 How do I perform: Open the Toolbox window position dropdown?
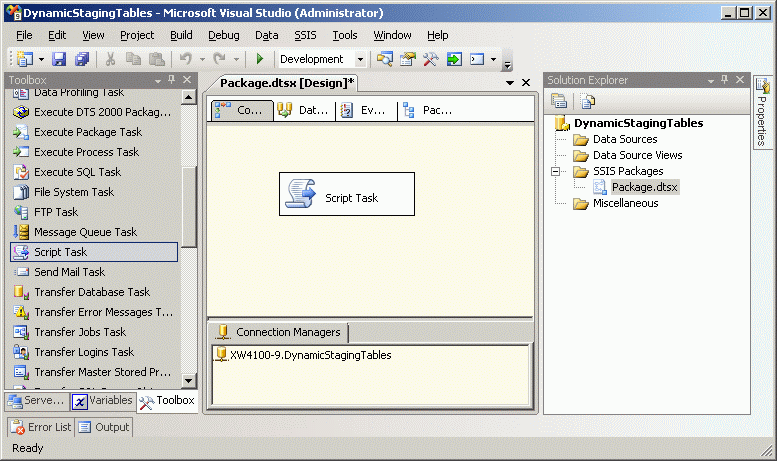(x=158, y=80)
